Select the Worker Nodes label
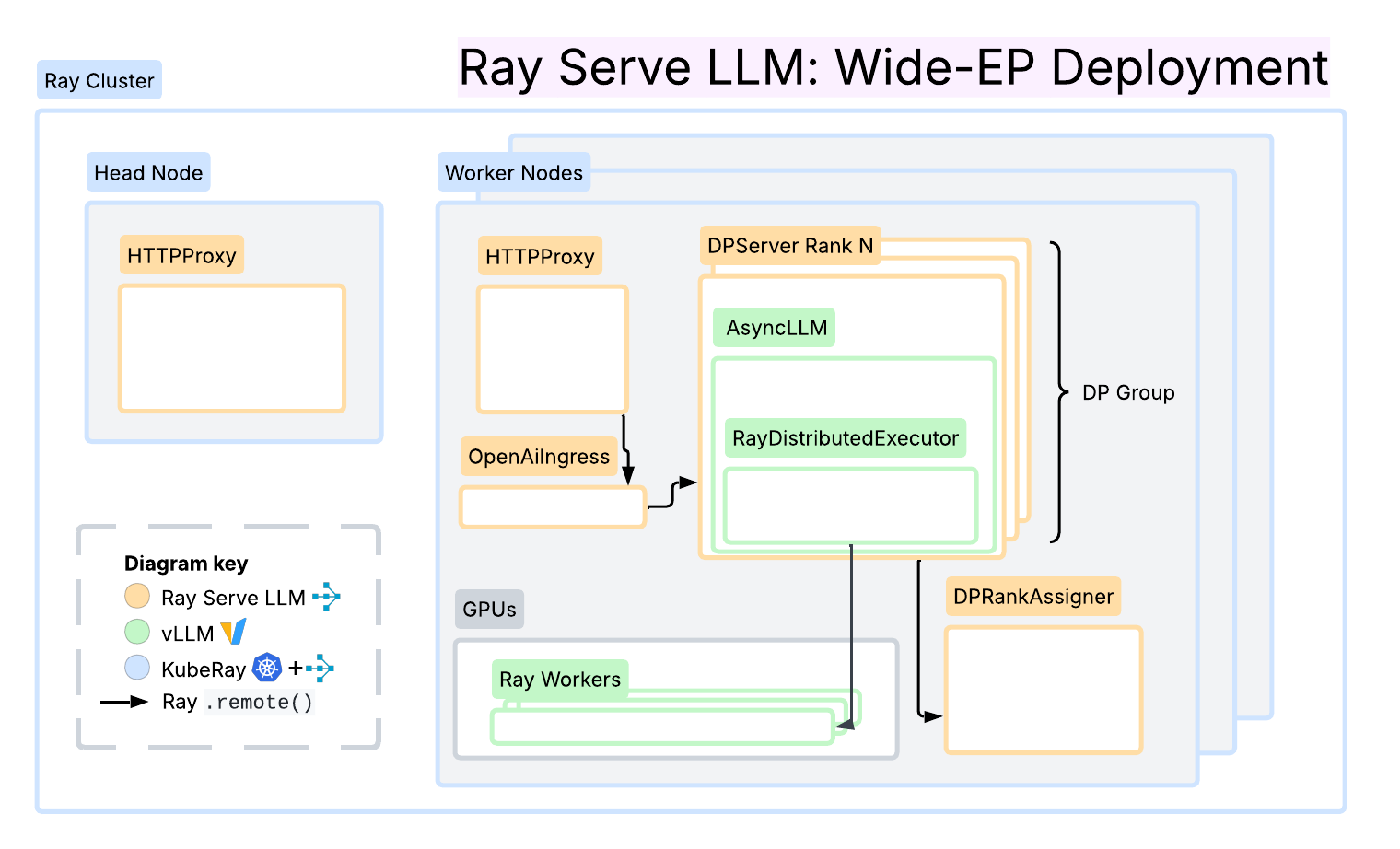The height and width of the screenshot is (849, 1400). (x=514, y=173)
